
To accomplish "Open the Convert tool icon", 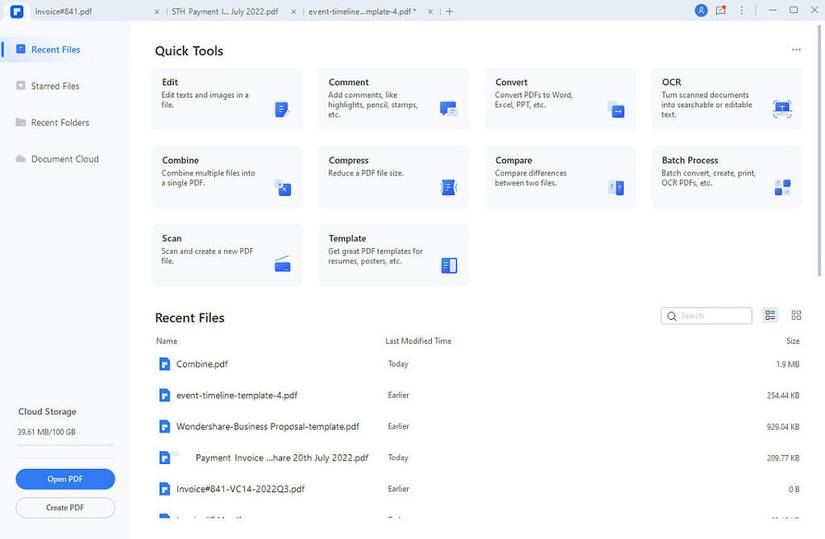I will 616,109.
